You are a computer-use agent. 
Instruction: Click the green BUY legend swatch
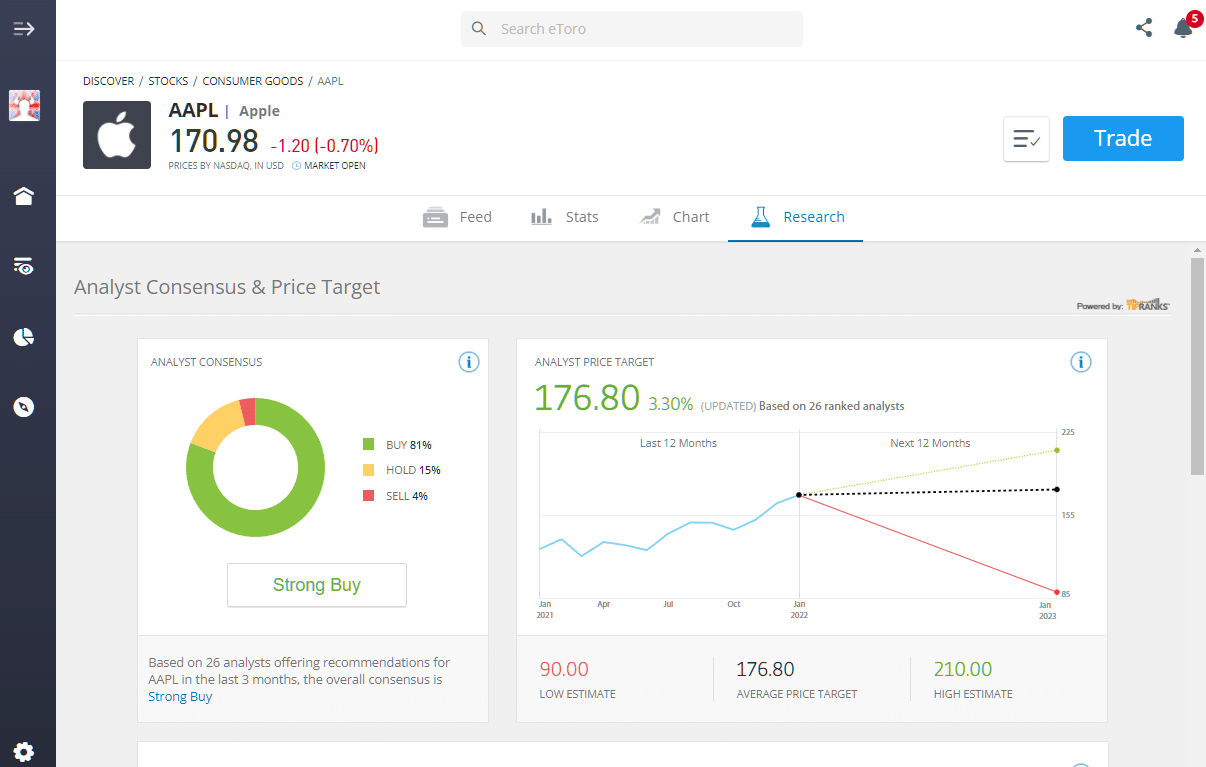[x=368, y=444]
